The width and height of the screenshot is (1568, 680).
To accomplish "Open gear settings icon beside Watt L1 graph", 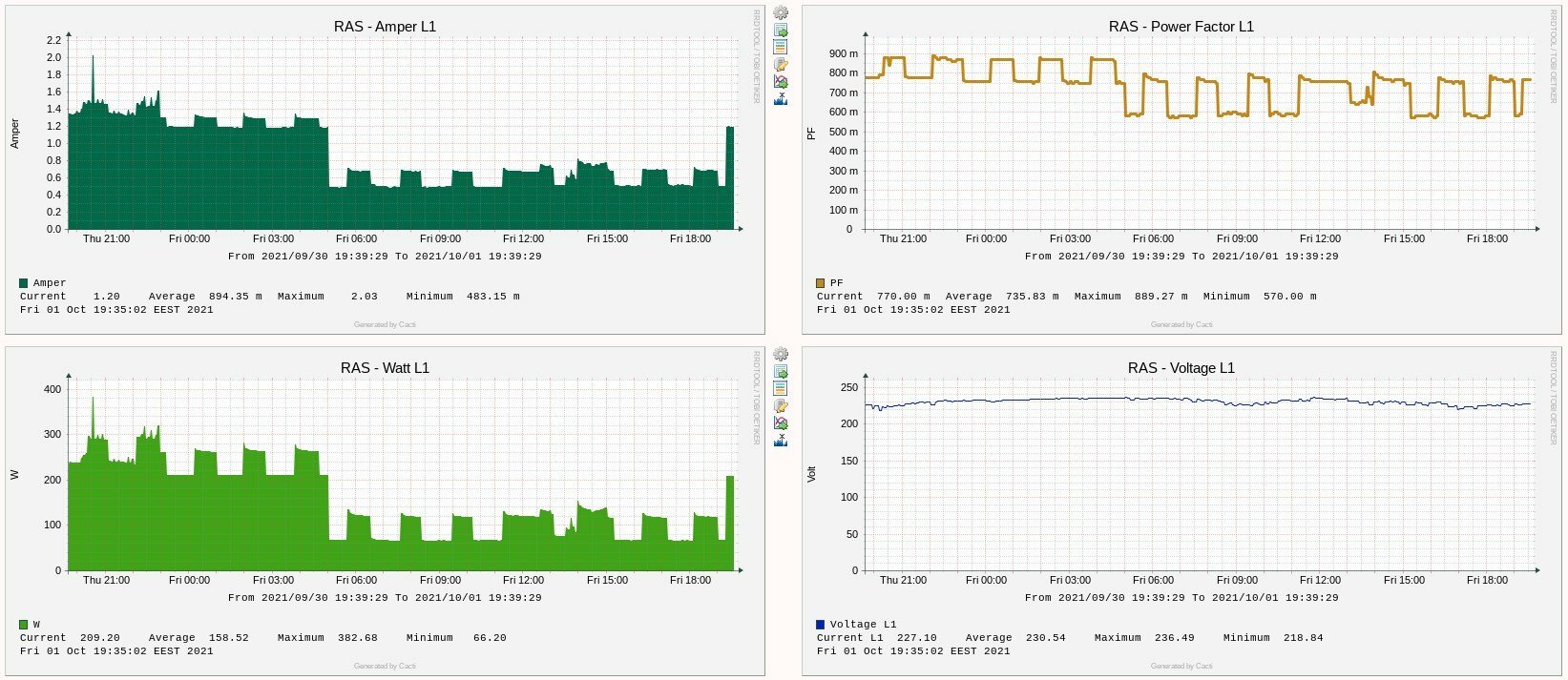I will [781, 354].
